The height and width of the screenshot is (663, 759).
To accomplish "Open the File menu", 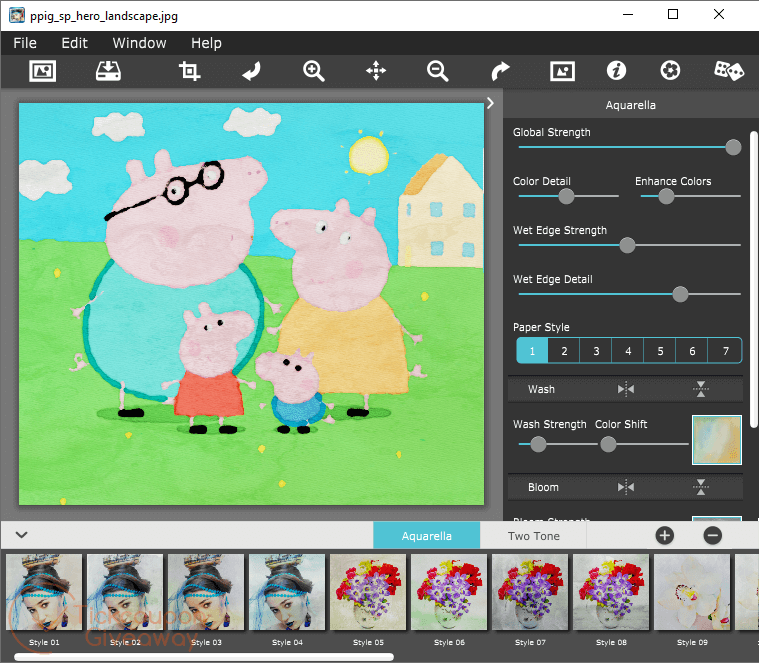I will coord(25,43).
